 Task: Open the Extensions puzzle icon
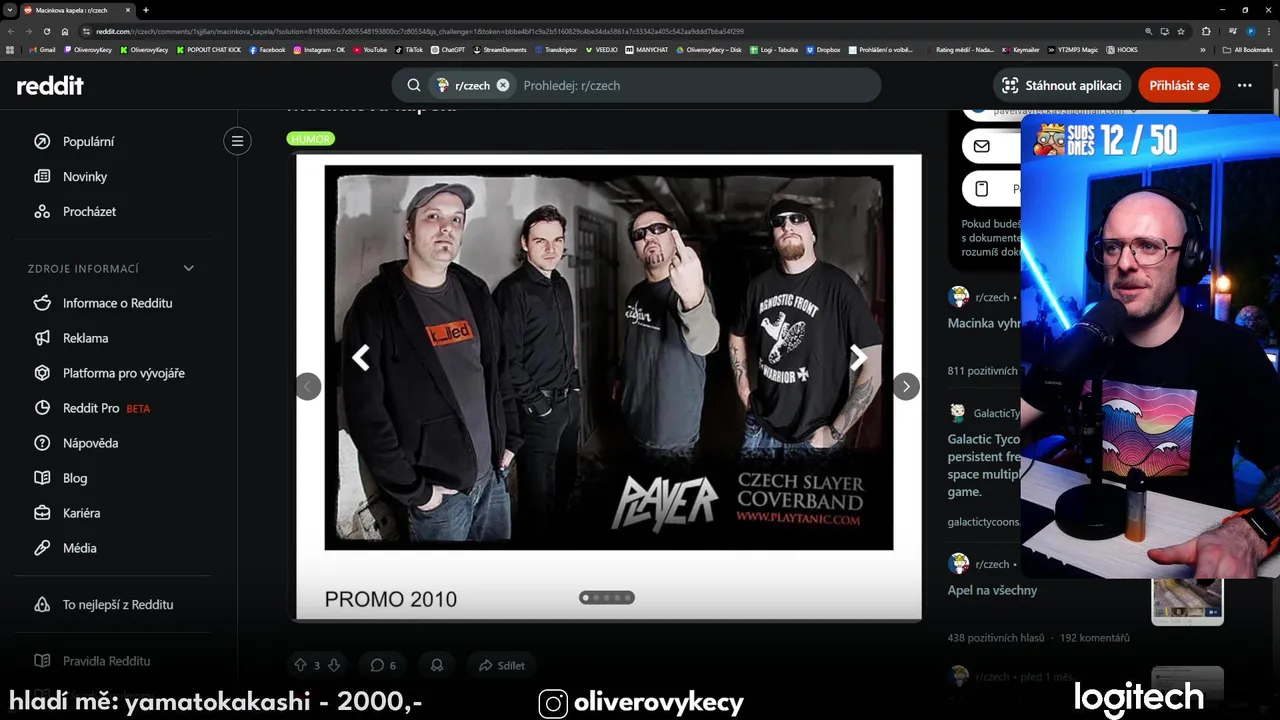point(1206,31)
